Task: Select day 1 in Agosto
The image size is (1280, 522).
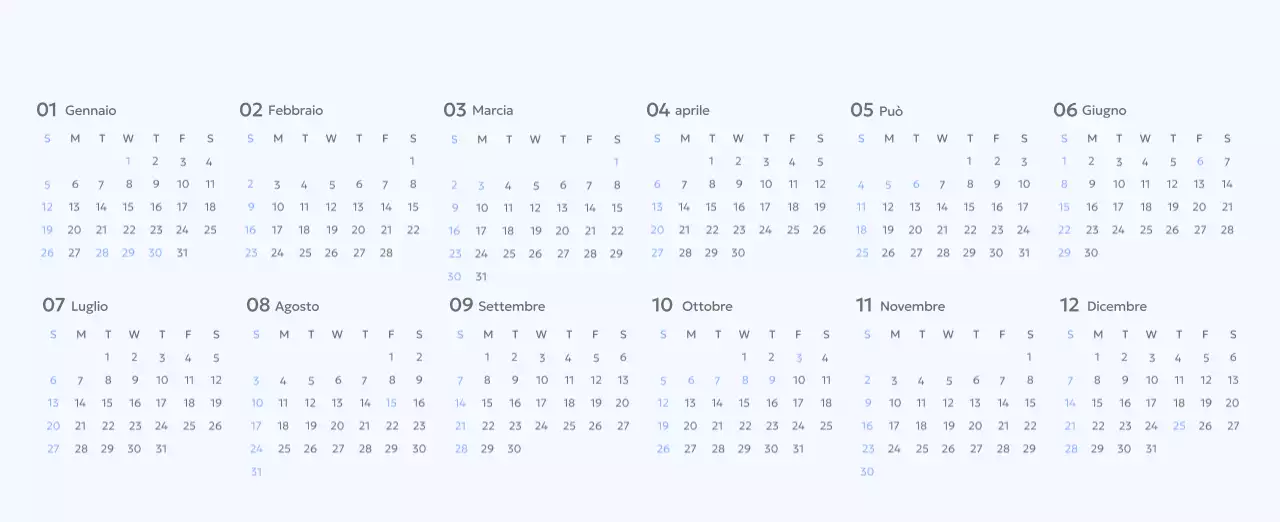Action: point(391,357)
